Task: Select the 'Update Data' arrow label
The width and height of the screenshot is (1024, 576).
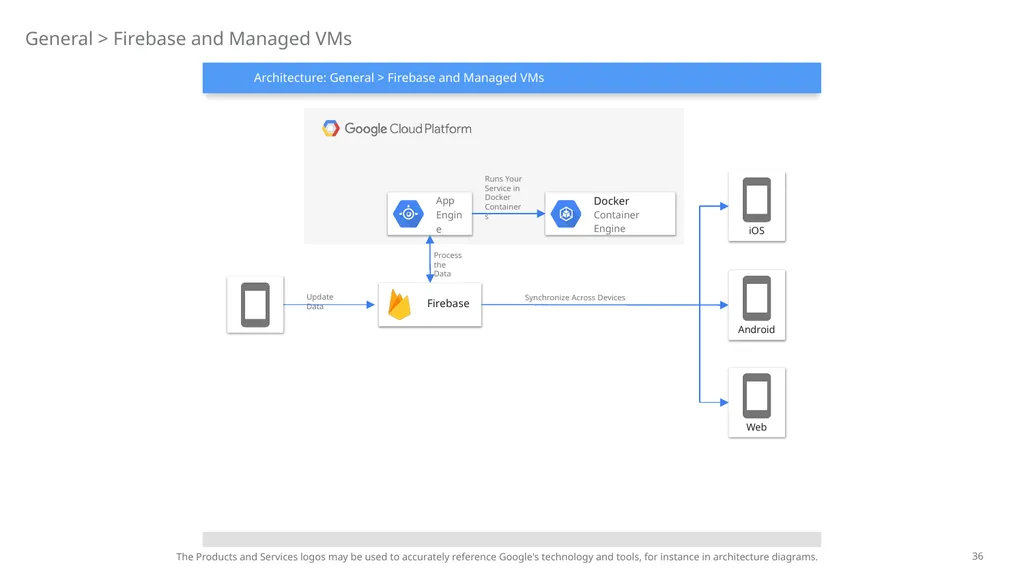Action: click(x=319, y=301)
